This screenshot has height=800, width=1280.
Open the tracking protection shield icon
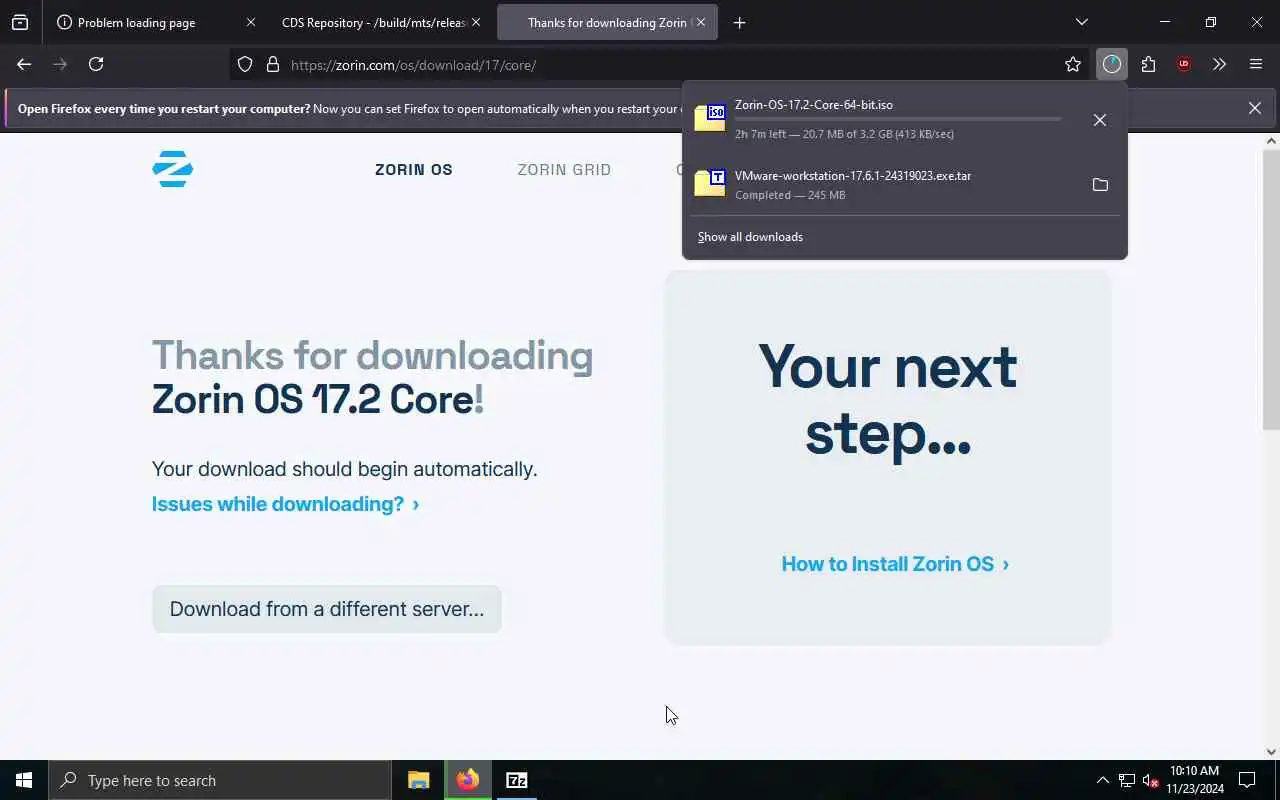click(245, 65)
